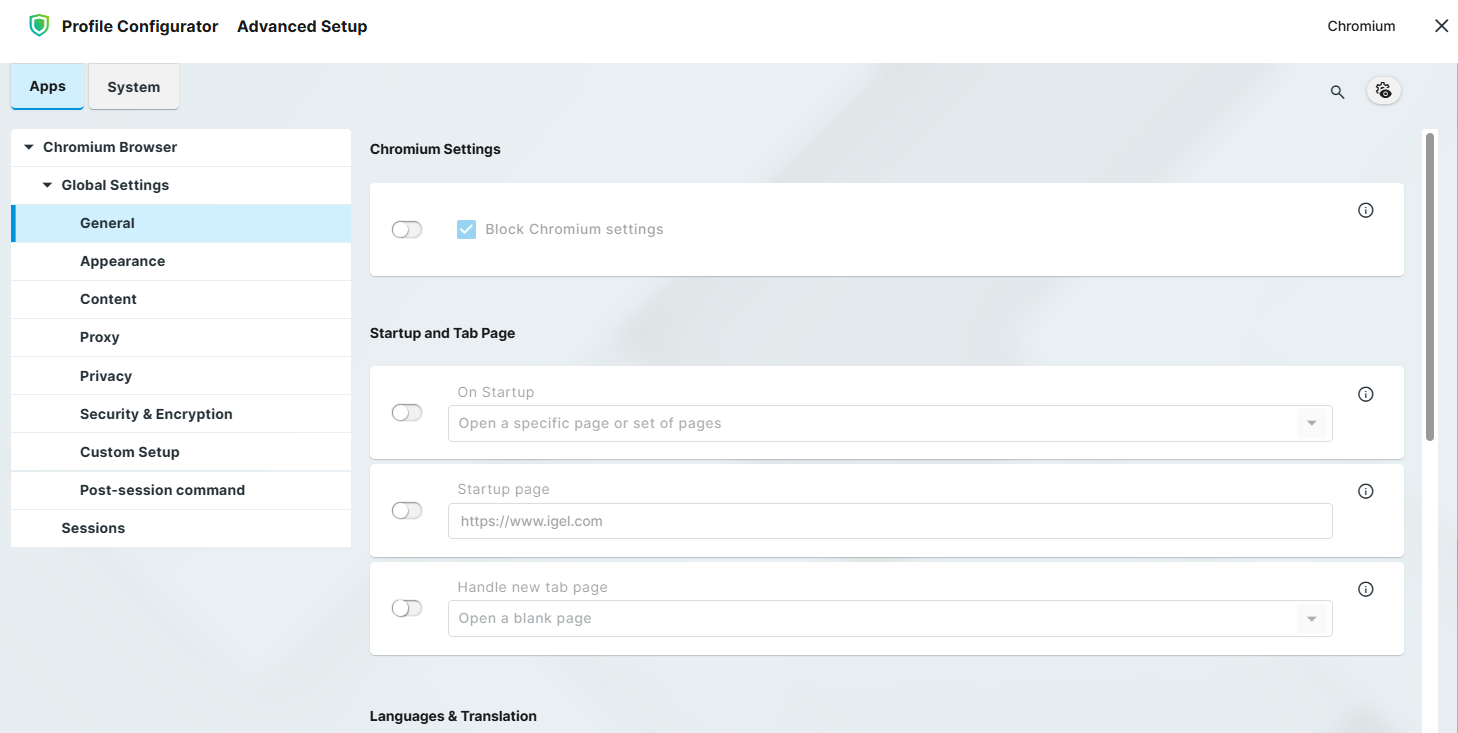Image resolution: width=1458 pixels, height=733 pixels.
Task: Open the On Startup dropdown
Action: [x=890, y=423]
